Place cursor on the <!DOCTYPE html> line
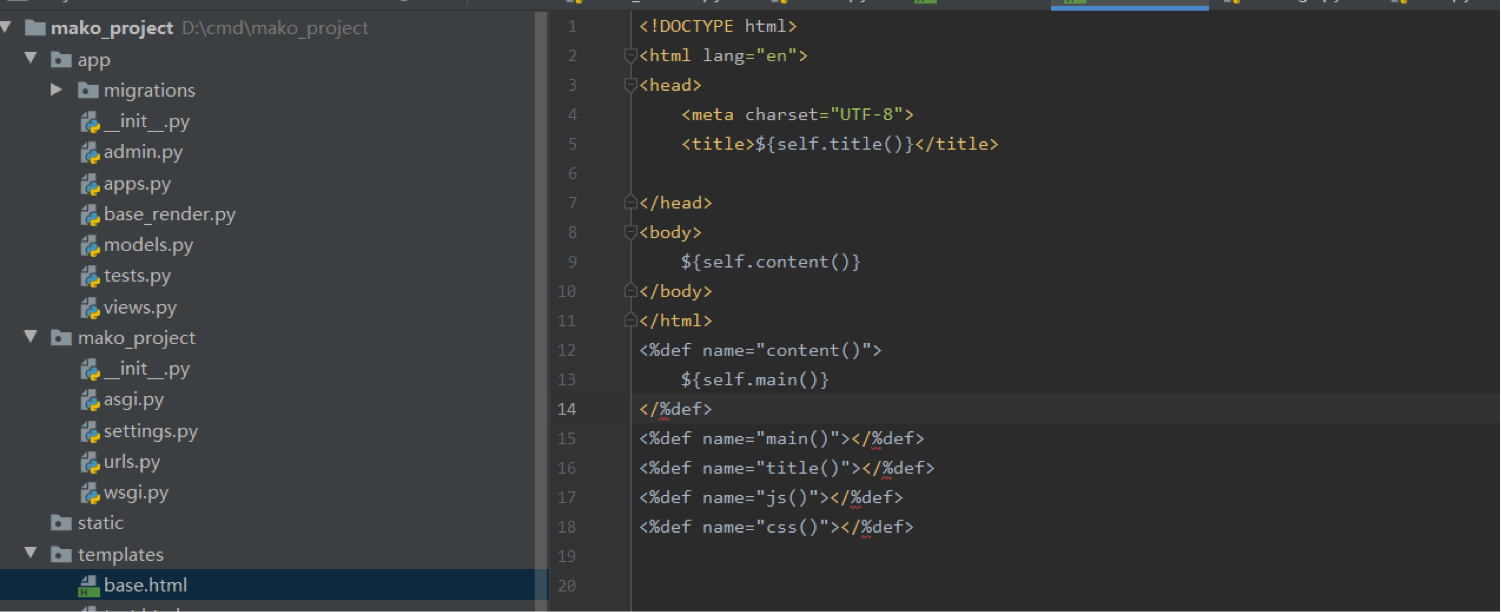The height and width of the screenshot is (612, 1501). [x=718, y=26]
